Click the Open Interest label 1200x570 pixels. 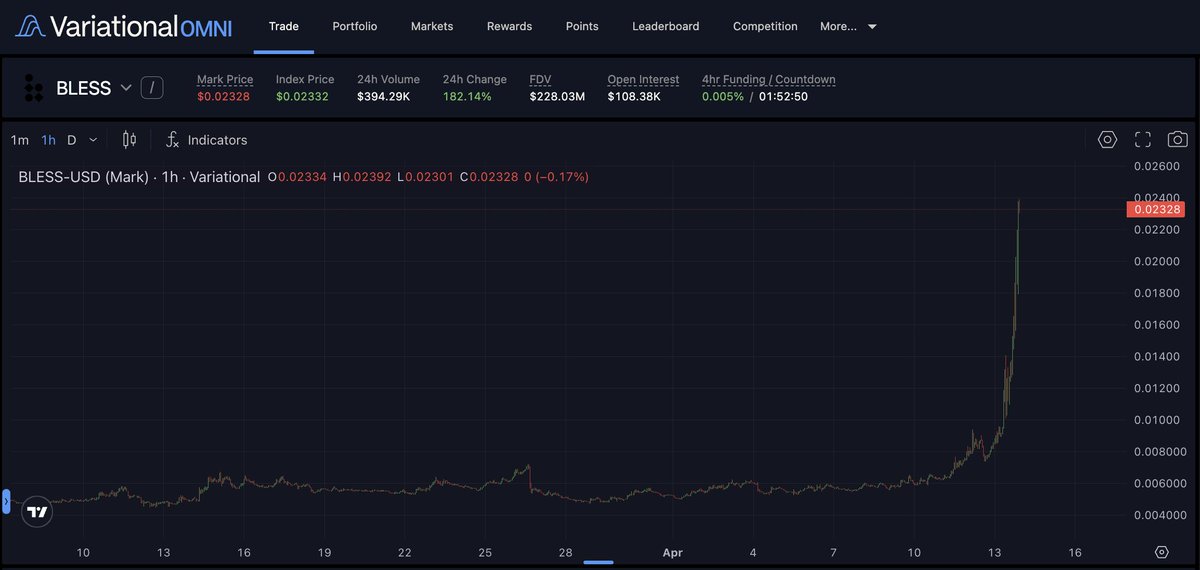point(643,79)
